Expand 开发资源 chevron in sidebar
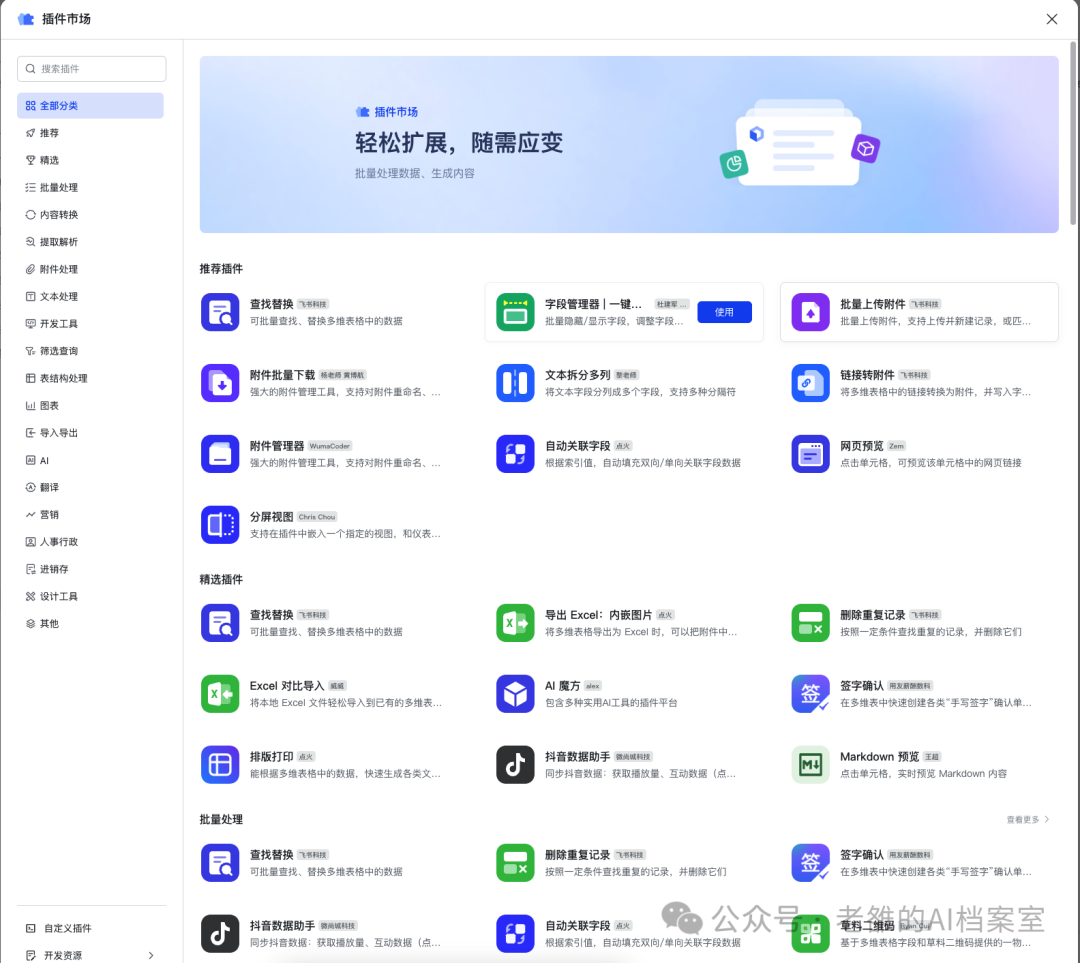The height and width of the screenshot is (963, 1080). 151,955
